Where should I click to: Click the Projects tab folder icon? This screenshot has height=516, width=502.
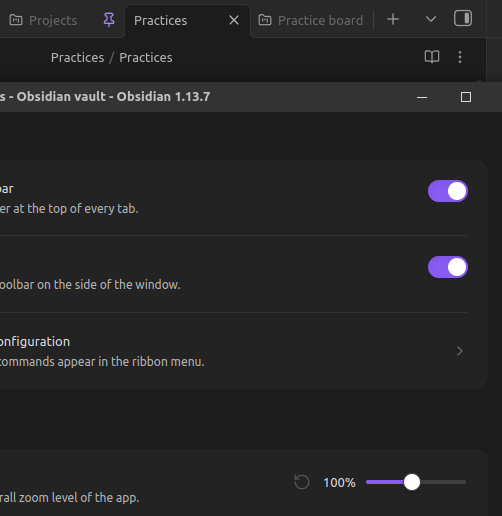16,20
